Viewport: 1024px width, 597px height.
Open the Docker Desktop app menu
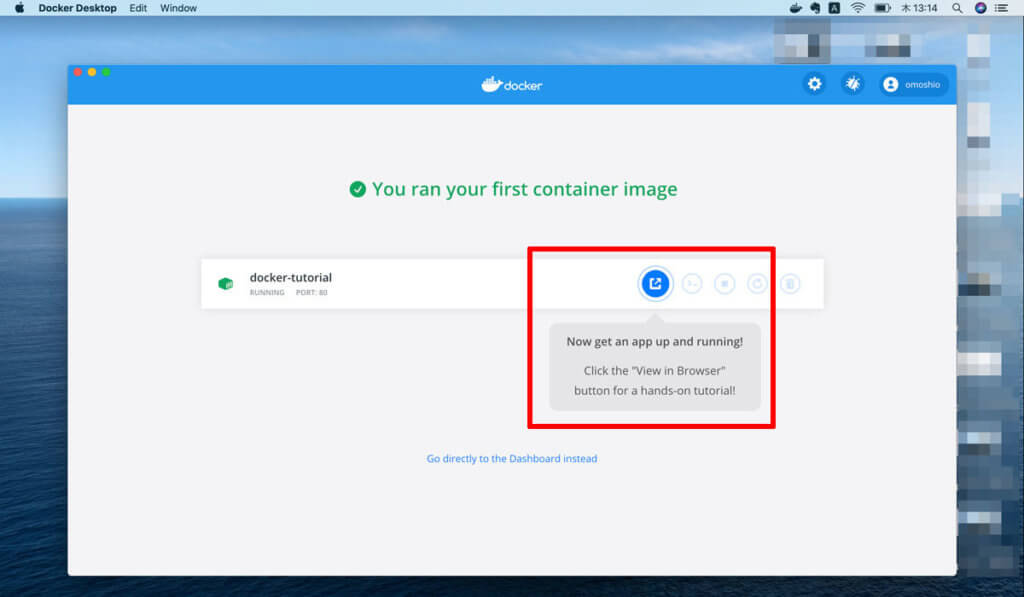(x=77, y=8)
